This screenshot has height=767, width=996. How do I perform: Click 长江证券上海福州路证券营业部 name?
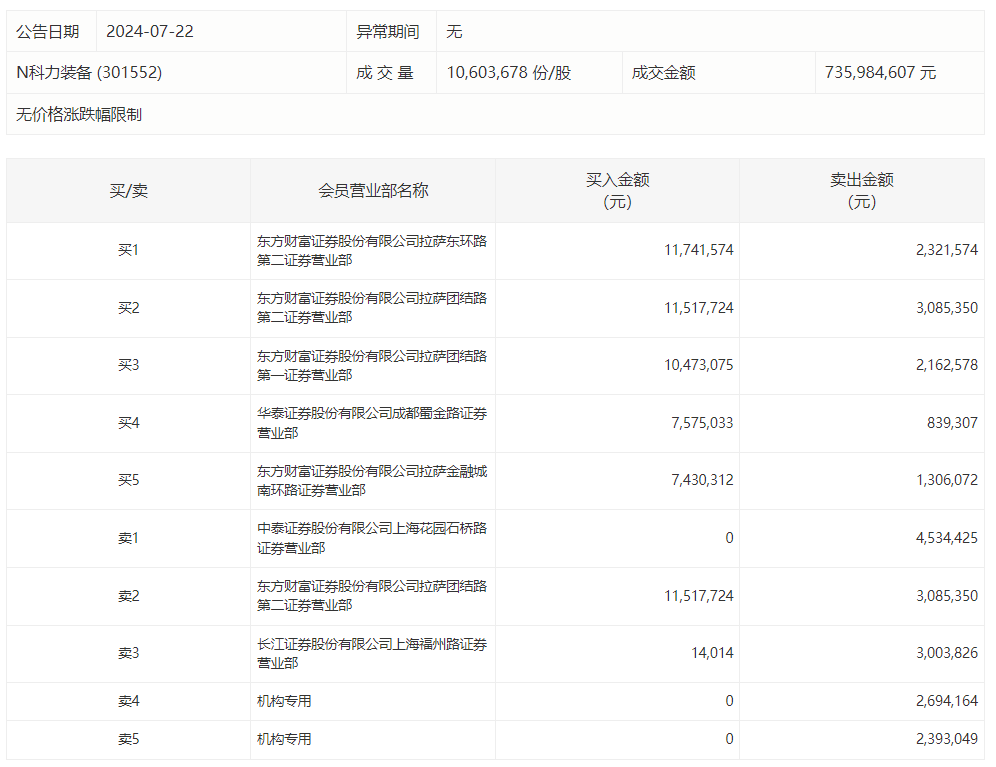click(x=372, y=653)
